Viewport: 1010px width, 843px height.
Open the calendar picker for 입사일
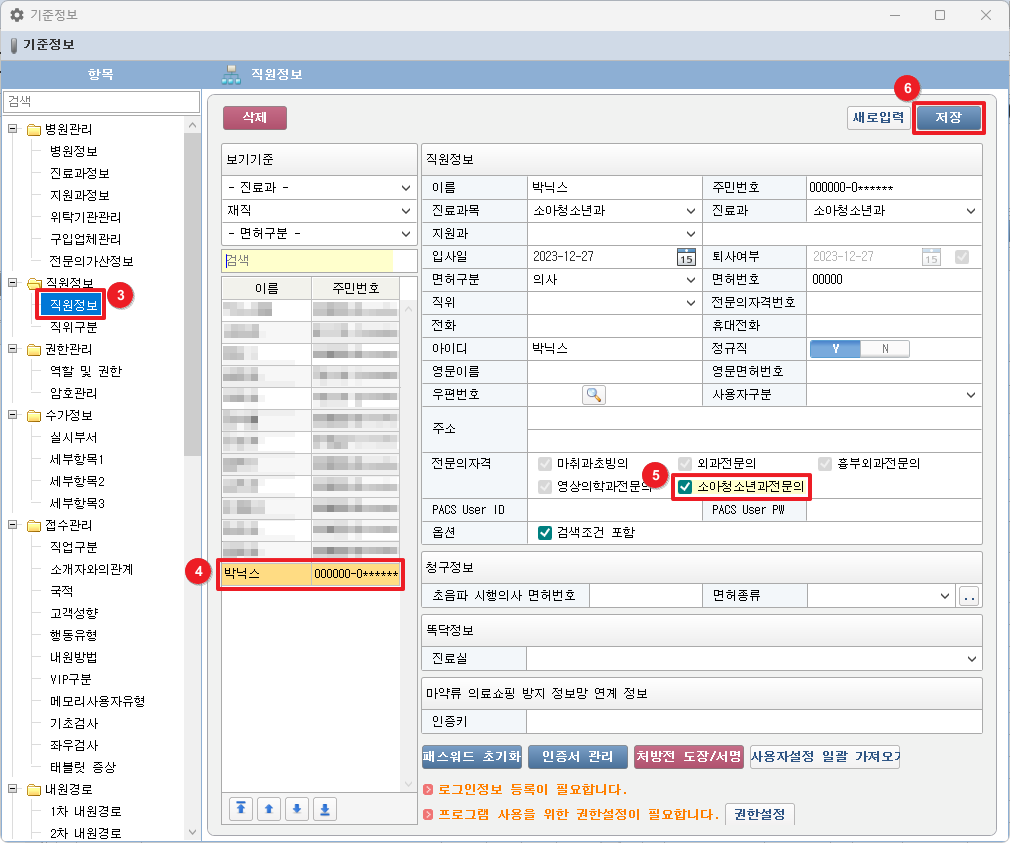686,257
